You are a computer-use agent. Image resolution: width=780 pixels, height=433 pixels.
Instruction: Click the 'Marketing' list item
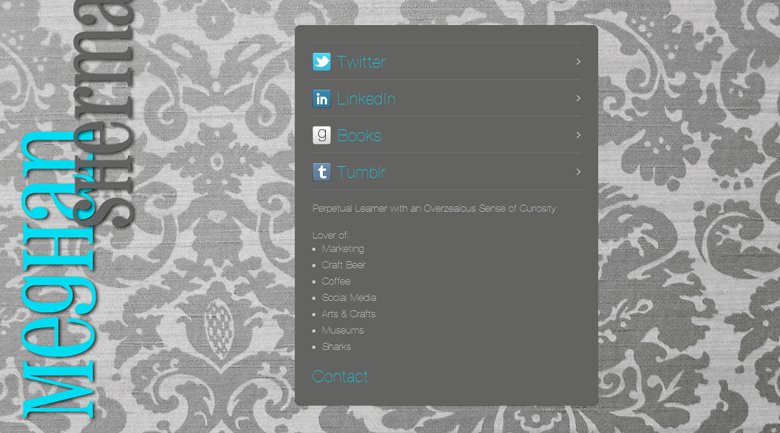[x=343, y=249]
